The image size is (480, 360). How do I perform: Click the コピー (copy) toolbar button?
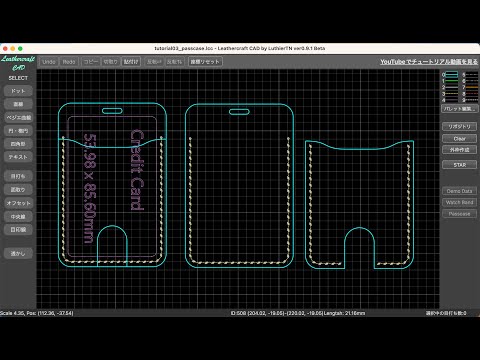[x=91, y=62]
